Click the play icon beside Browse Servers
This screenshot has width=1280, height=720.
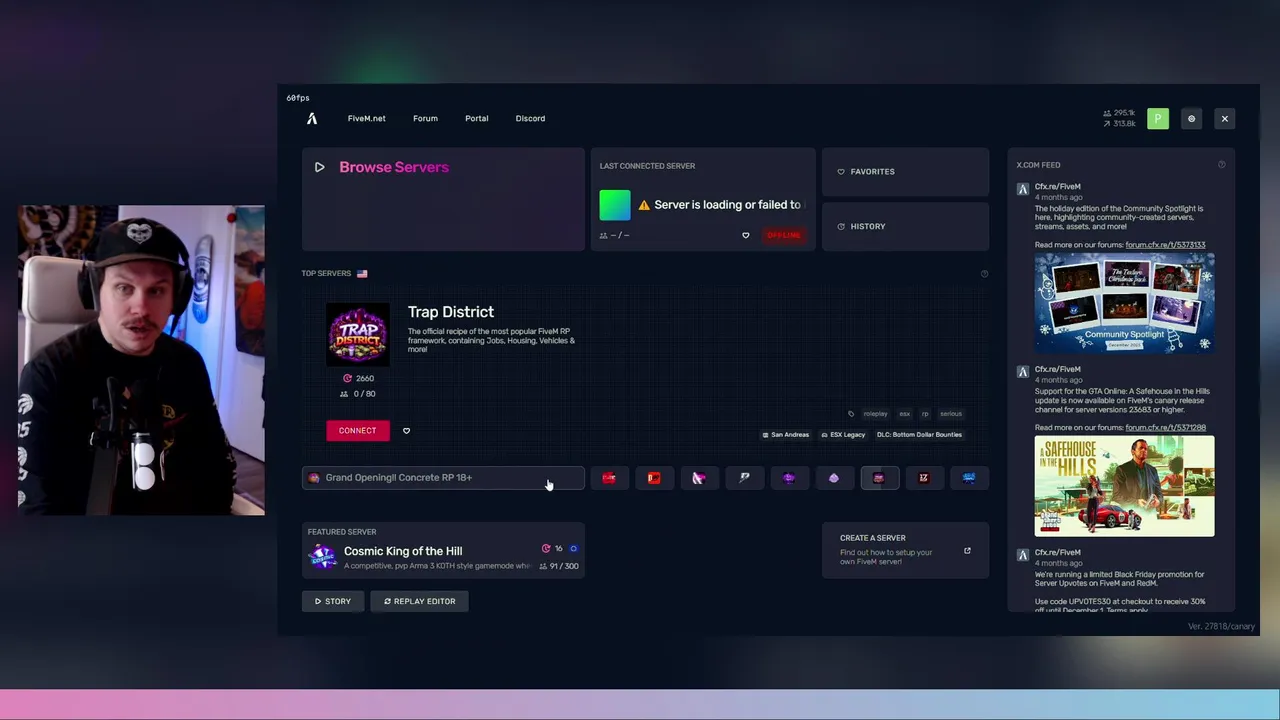point(319,167)
